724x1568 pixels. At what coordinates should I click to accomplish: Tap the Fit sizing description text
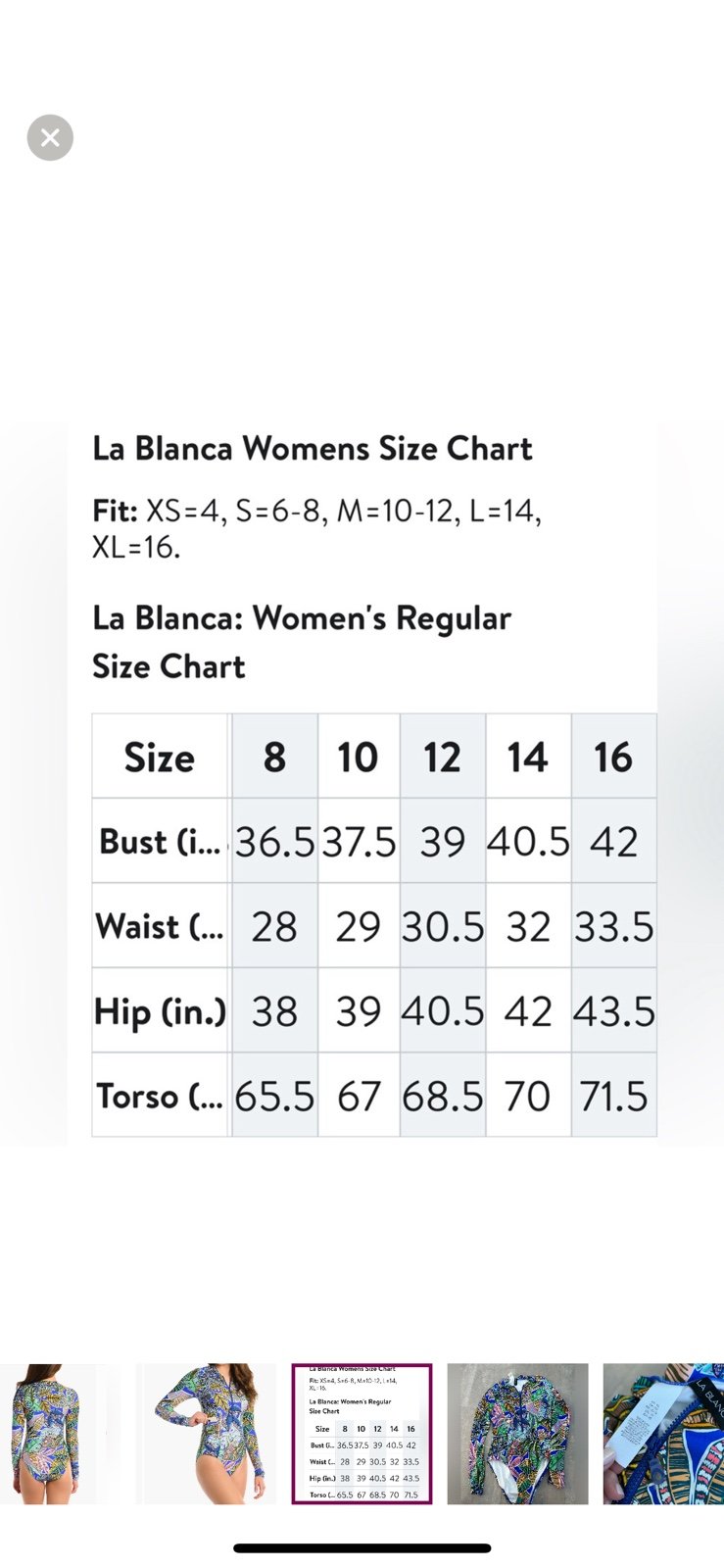pyautogui.click(x=316, y=528)
